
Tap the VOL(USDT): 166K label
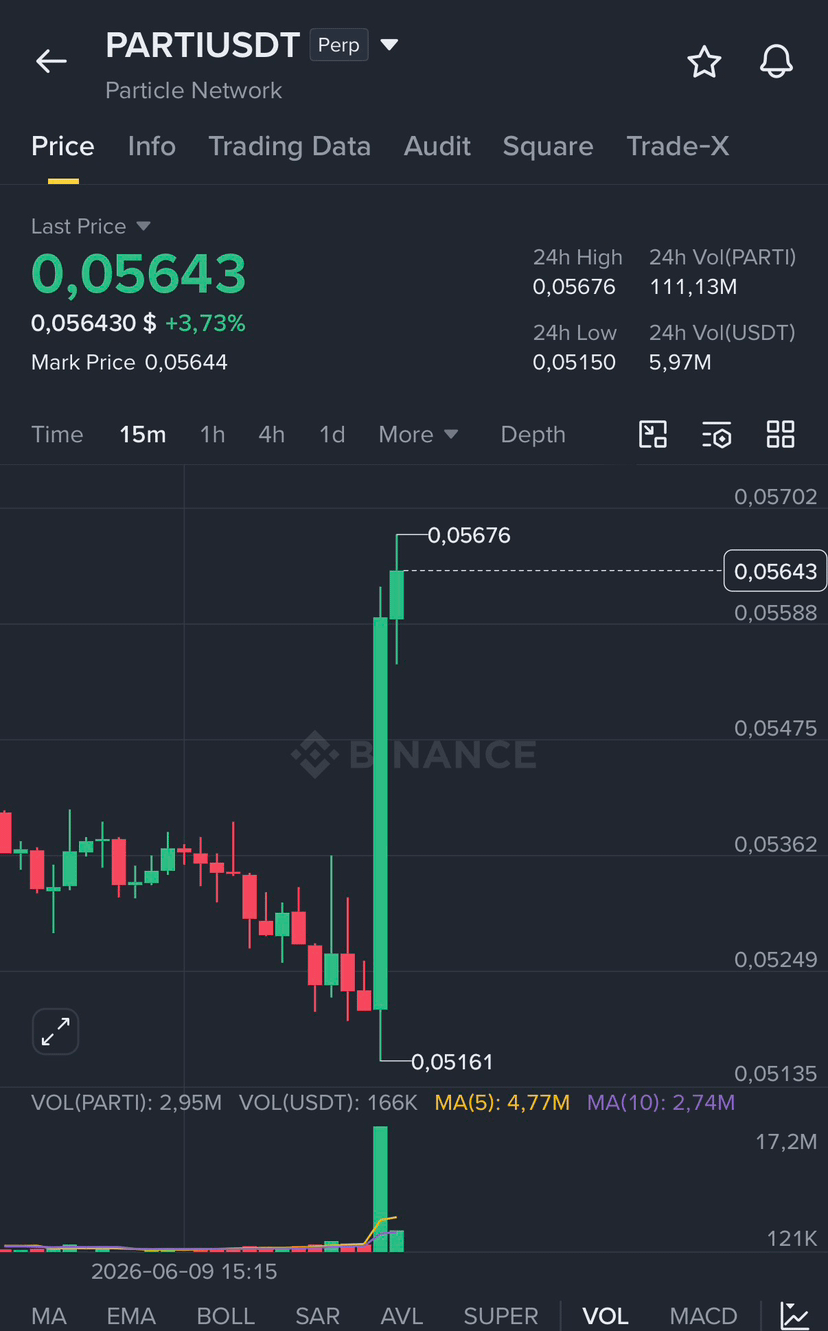click(328, 1102)
